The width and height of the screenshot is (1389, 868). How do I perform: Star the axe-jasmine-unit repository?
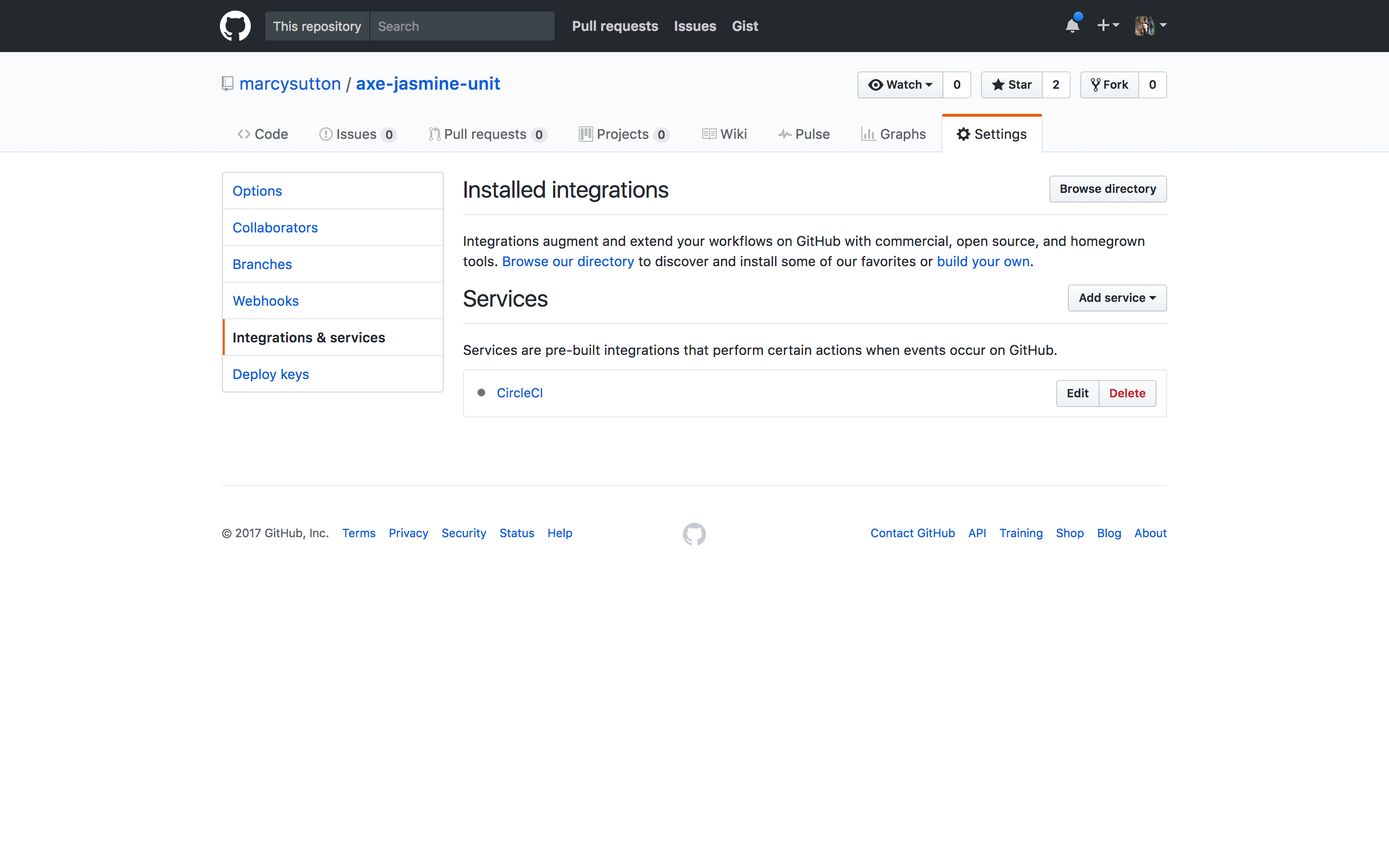tap(1011, 84)
